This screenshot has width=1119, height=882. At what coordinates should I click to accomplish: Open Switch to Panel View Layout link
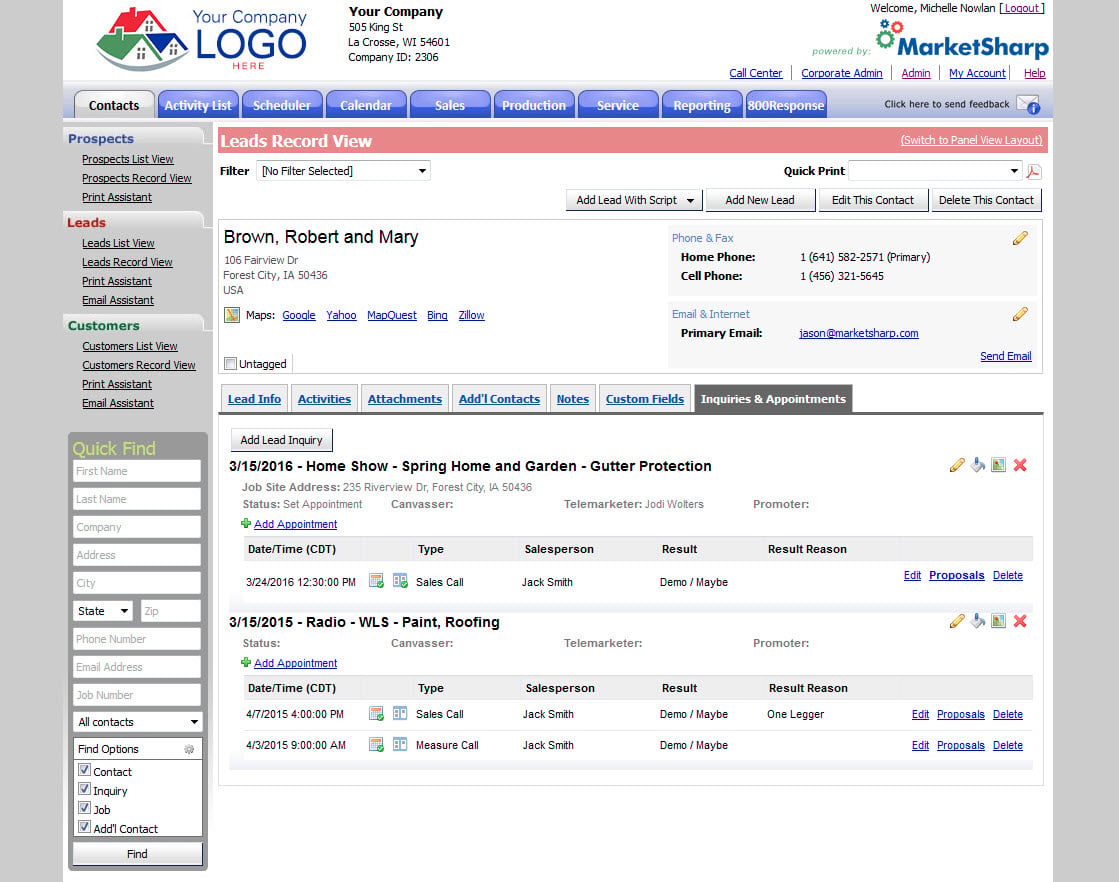(x=971, y=140)
